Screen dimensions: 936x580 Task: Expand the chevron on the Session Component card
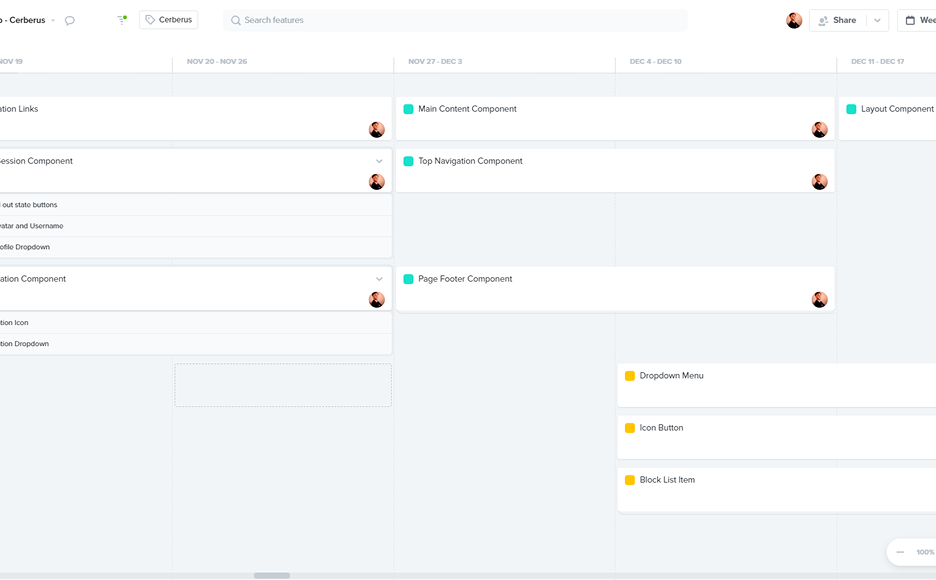(x=379, y=160)
